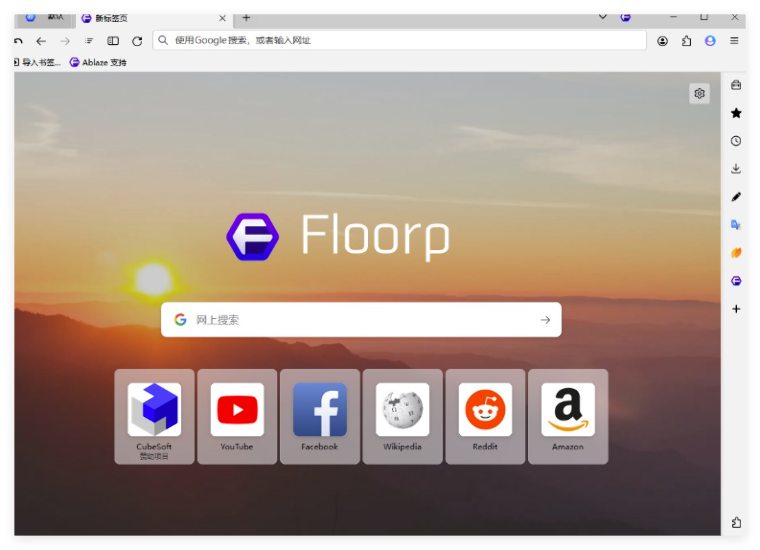Click the Floorp icon in title bar
The width and height of the screenshot is (760, 550).
tap(626, 17)
